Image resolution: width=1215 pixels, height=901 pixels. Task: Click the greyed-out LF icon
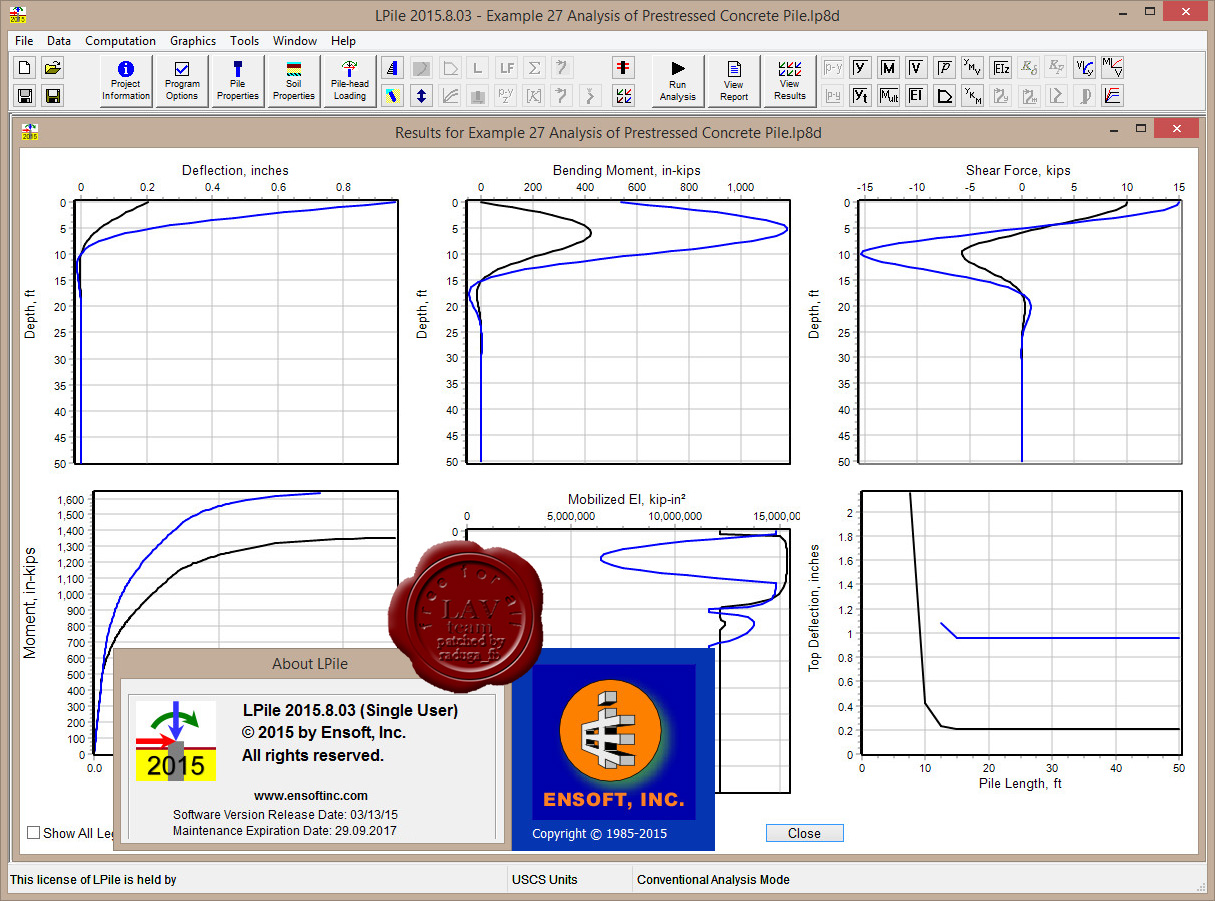[507, 68]
